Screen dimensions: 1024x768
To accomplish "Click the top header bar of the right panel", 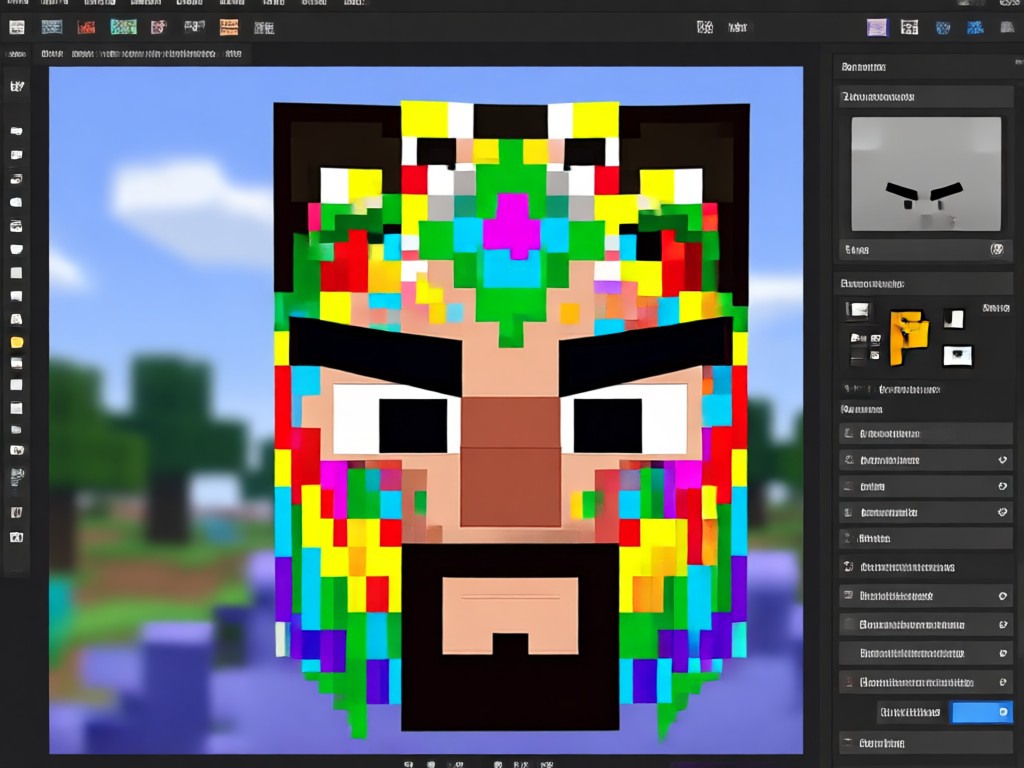I will pyautogui.click(x=927, y=67).
